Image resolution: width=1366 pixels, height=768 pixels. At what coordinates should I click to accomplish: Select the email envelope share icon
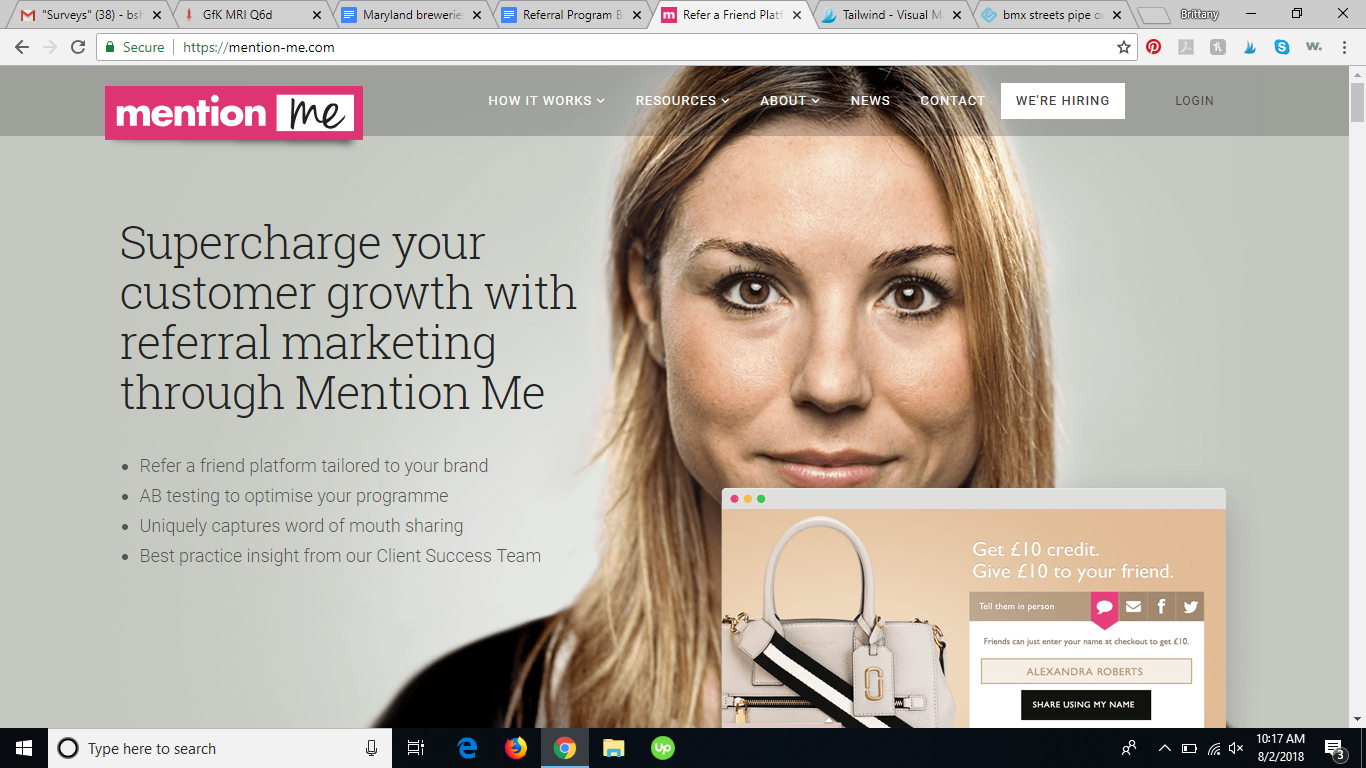coord(1133,607)
